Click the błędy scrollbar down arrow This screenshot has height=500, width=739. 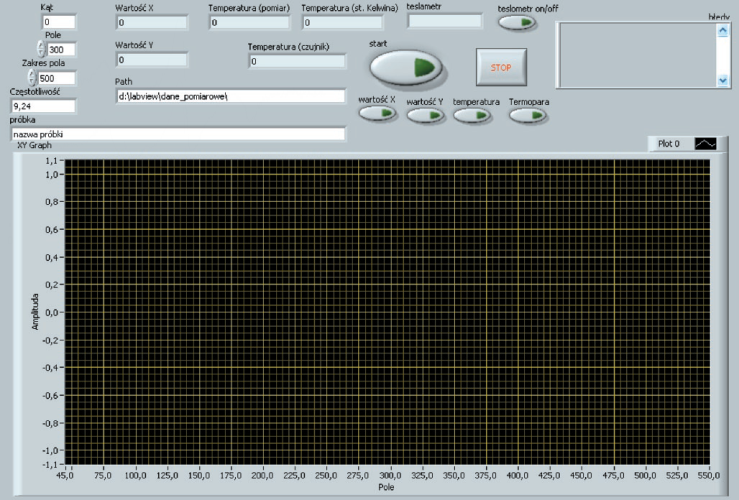[x=723, y=81]
